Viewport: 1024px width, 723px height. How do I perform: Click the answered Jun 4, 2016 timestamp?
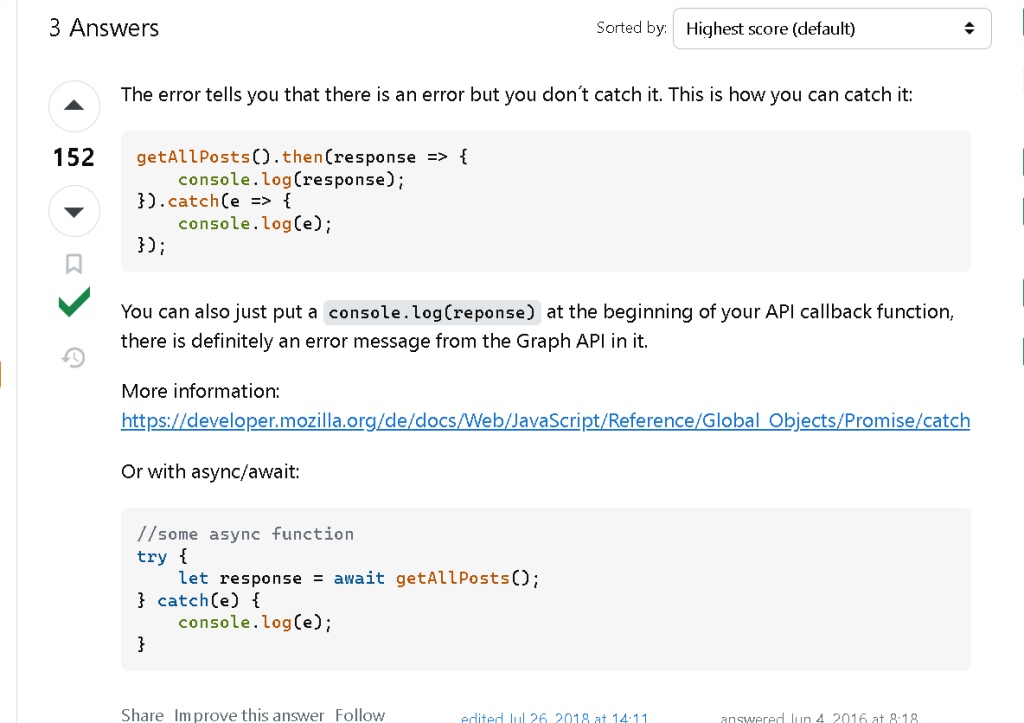pos(819,718)
